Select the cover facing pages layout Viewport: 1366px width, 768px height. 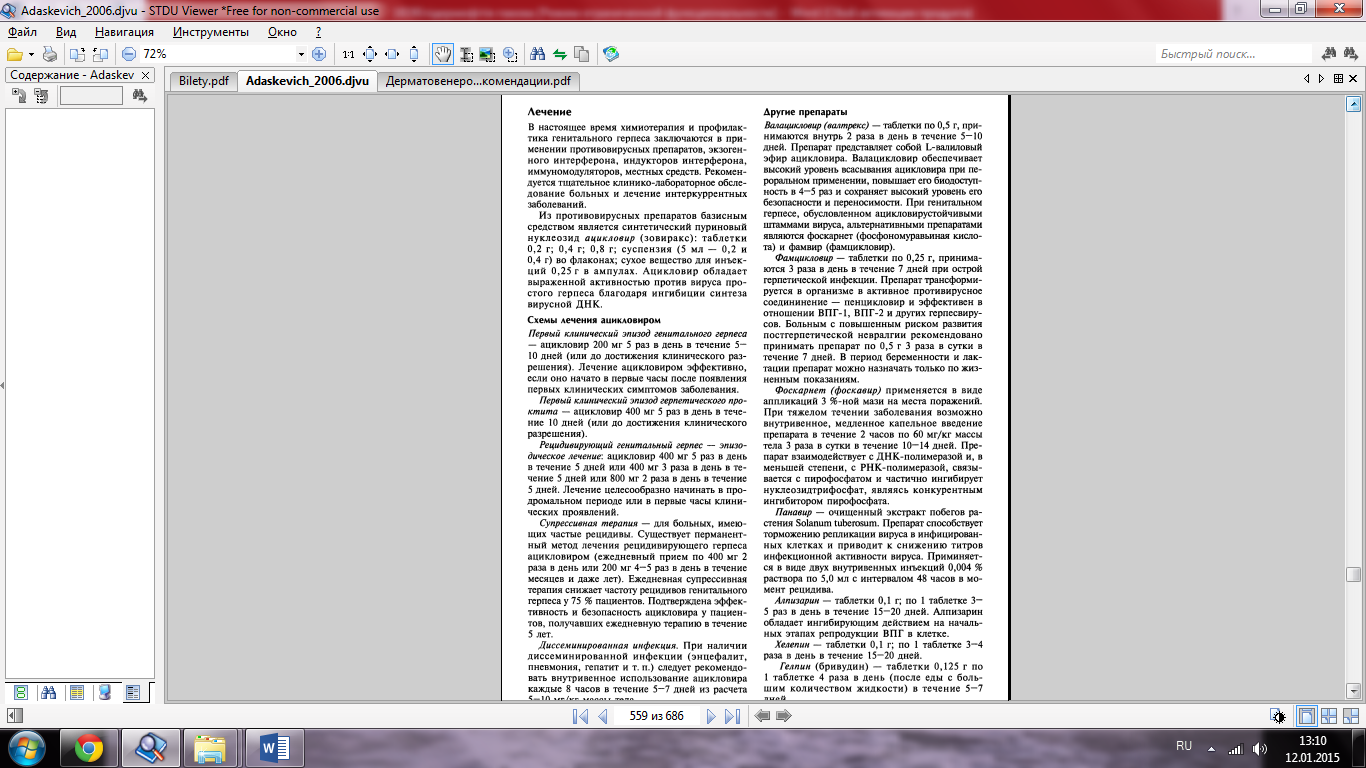tap(1351, 716)
